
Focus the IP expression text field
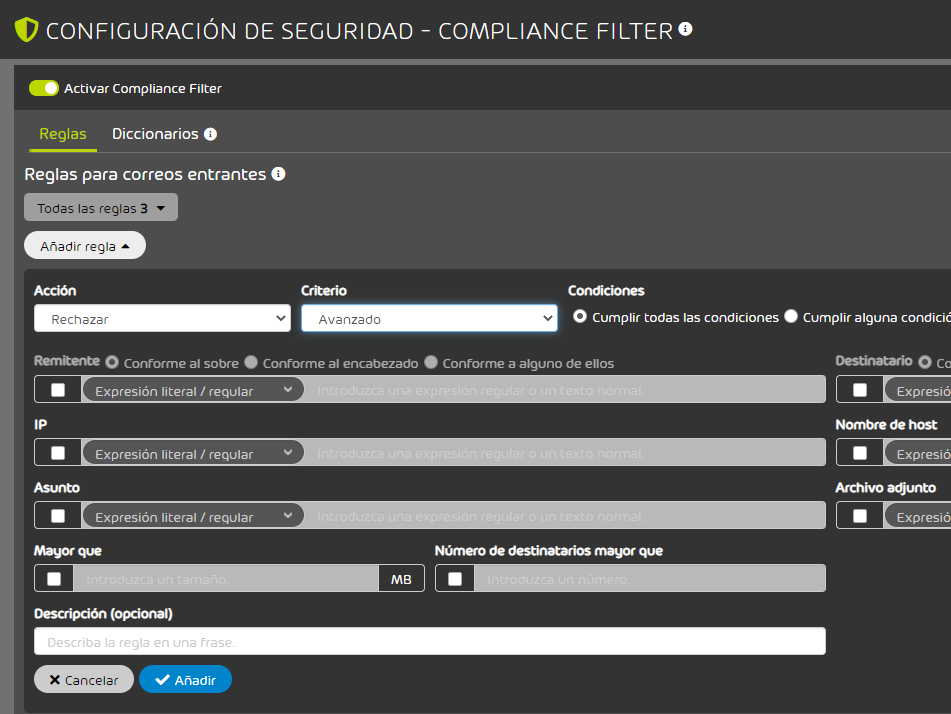click(x=565, y=453)
